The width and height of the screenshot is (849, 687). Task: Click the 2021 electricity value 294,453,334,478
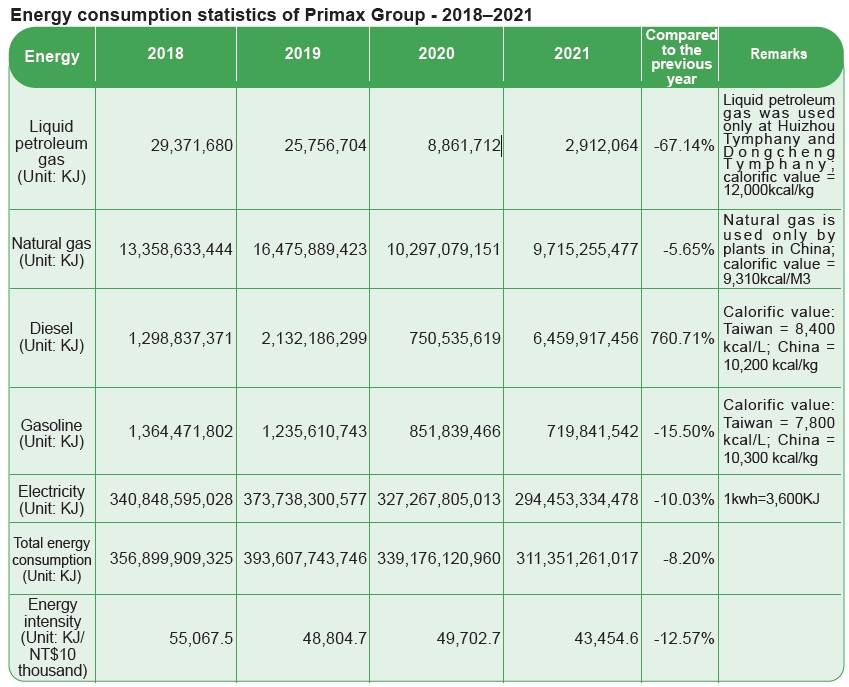point(571,498)
